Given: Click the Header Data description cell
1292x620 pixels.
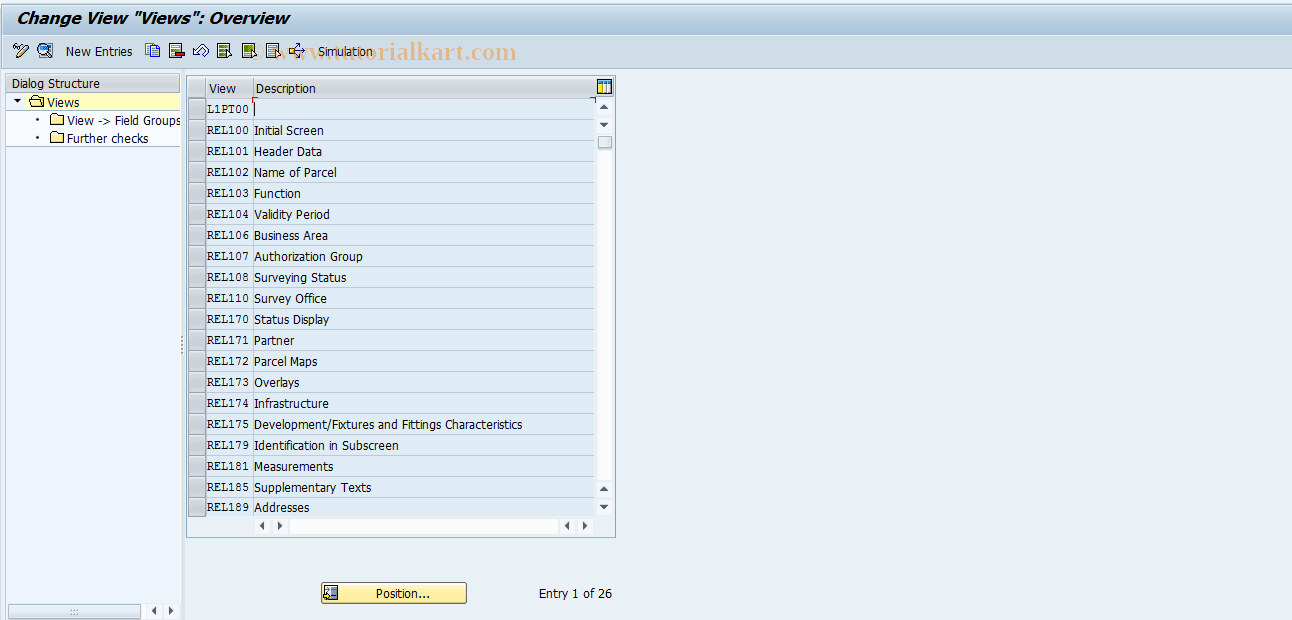Looking at the screenshot, I should [x=423, y=151].
